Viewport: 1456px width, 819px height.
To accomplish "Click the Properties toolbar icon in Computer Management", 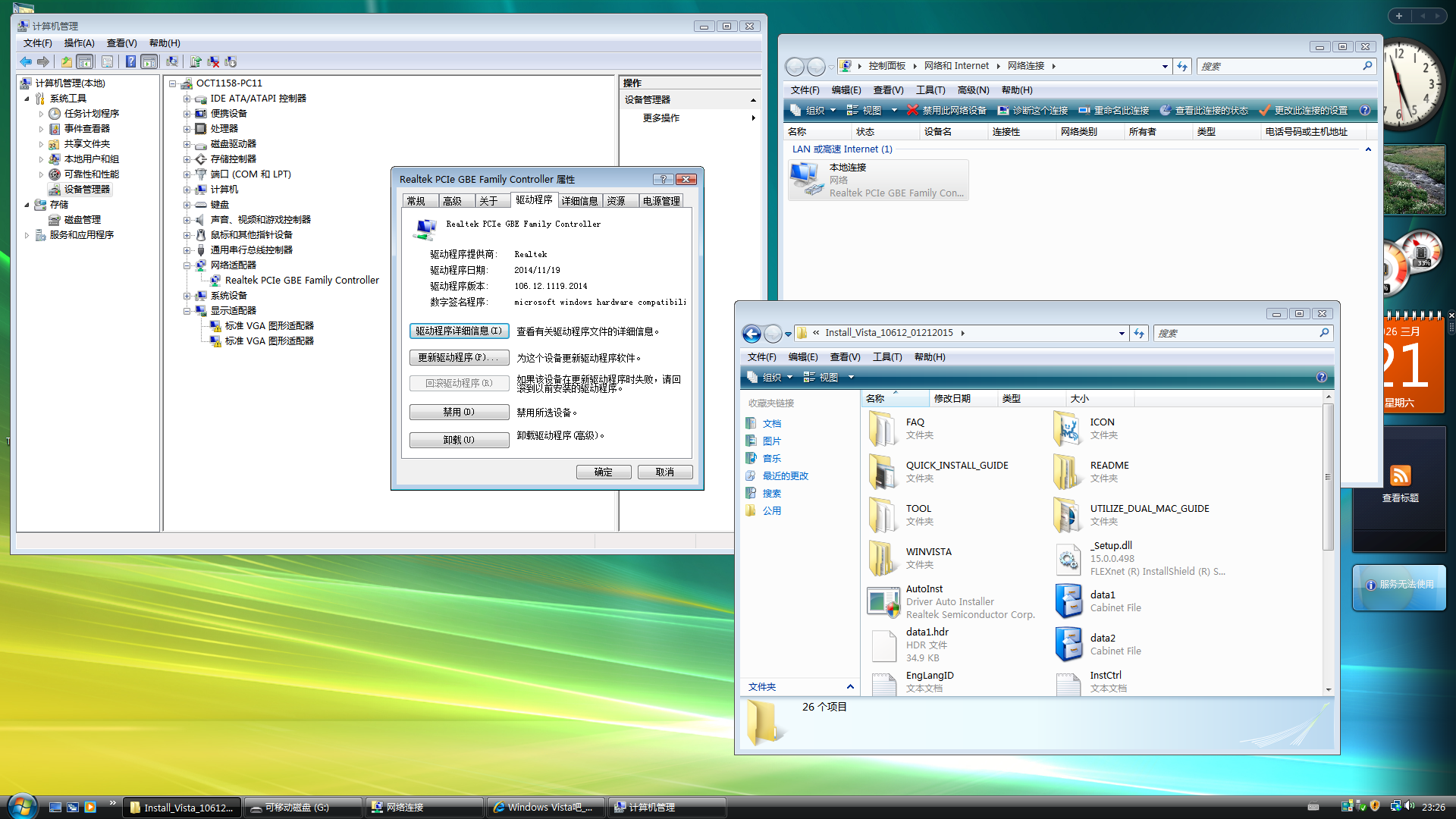I will coord(107,61).
